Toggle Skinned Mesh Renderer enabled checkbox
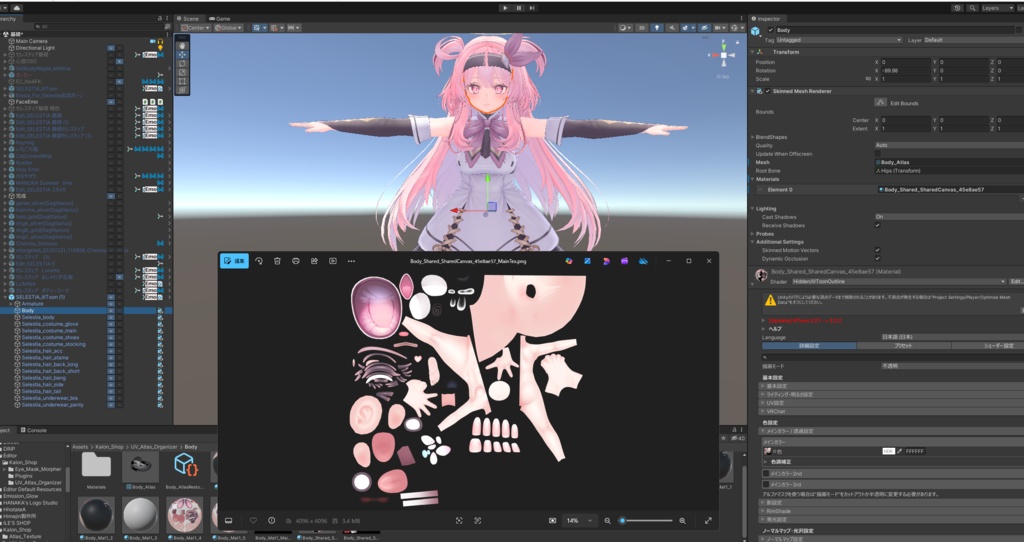 point(767,91)
